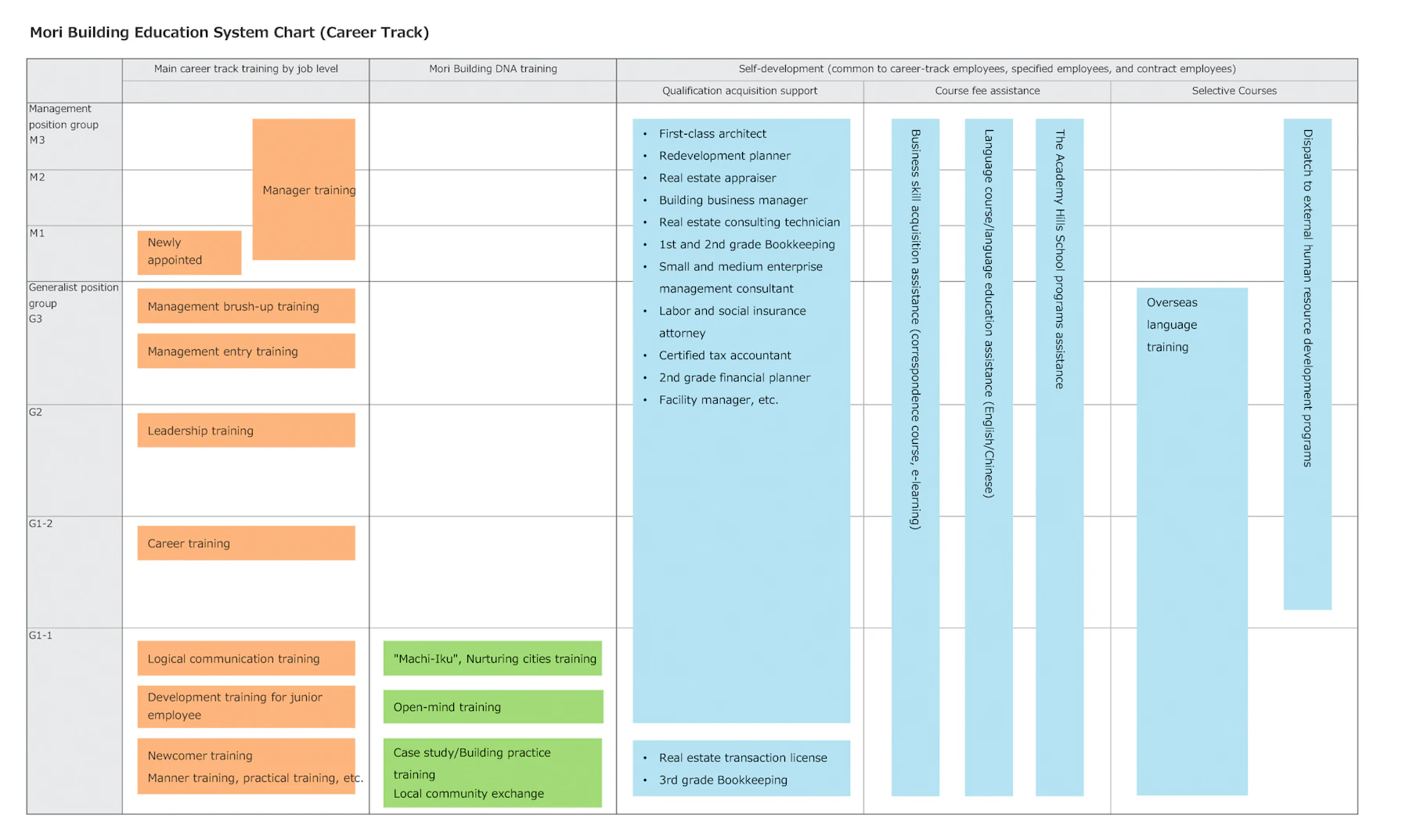Image resolution: width=1409 pixels, height=840 pixels.
Task: Click the Manager training box
Action: pyautogui.click(x=304, y=189)
